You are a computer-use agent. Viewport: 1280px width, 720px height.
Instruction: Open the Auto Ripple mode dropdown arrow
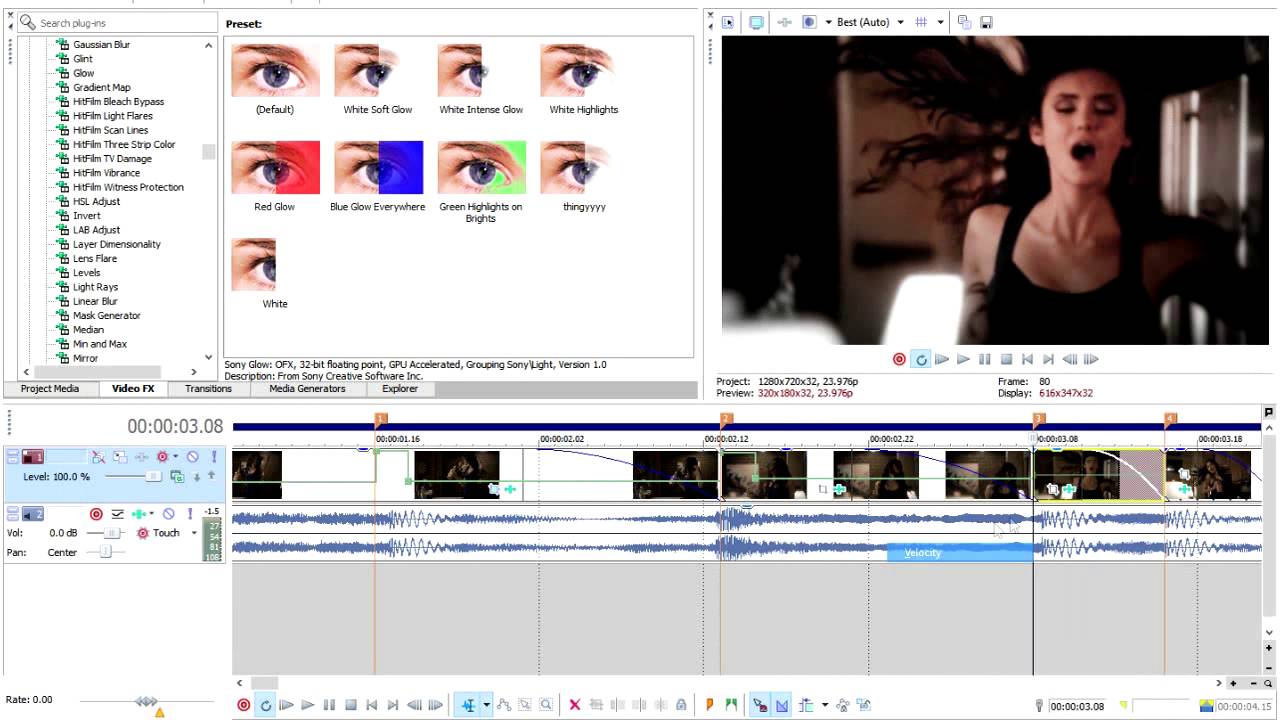(825, 705)
